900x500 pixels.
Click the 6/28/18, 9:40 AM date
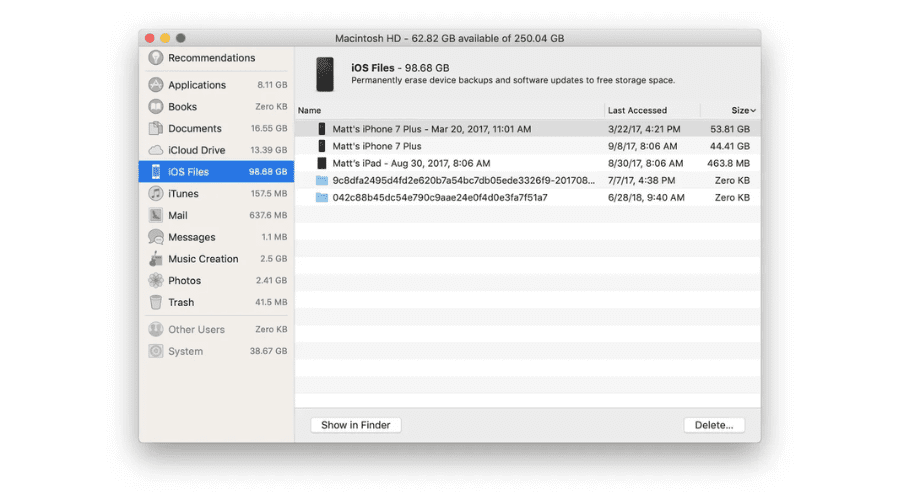point(646,197)
